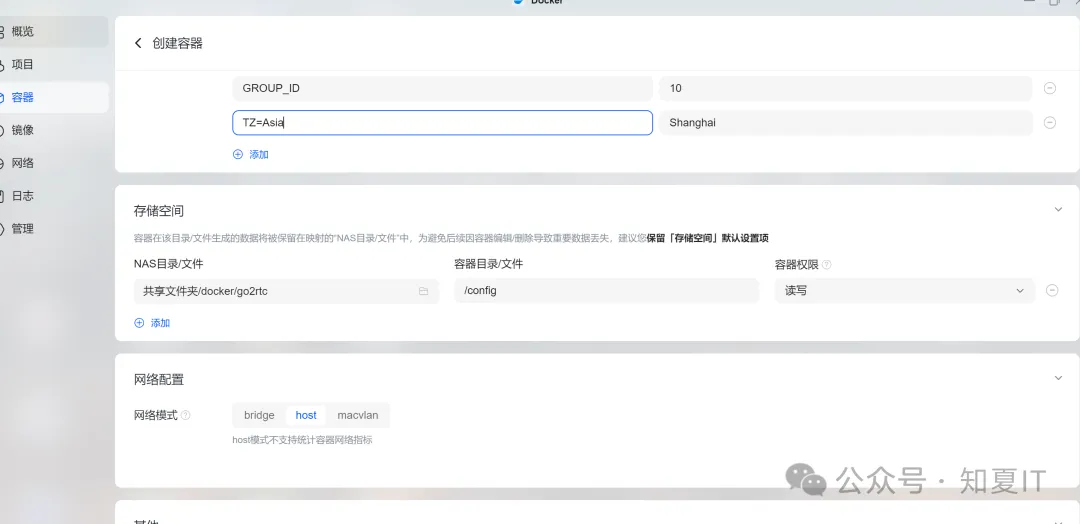Edit the 共享文件夹/docker/go2rtc path field

point(286,291)
